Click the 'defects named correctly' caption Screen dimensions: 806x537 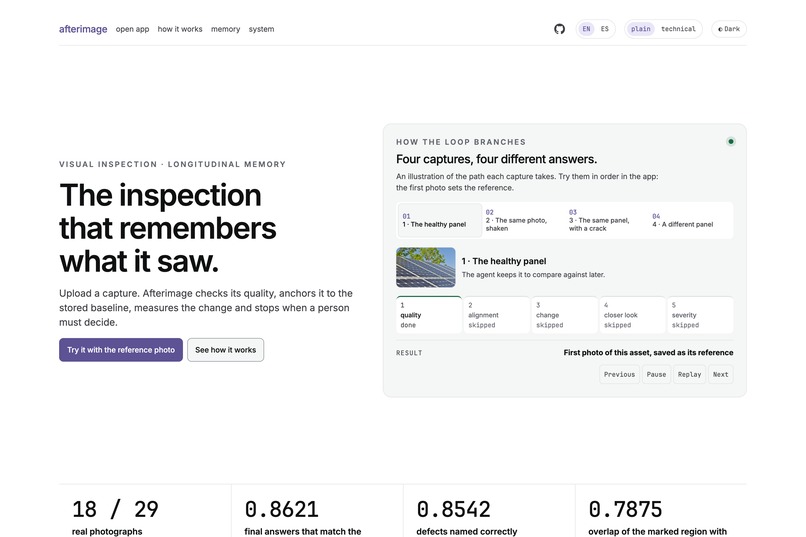(x=467, y=531)
